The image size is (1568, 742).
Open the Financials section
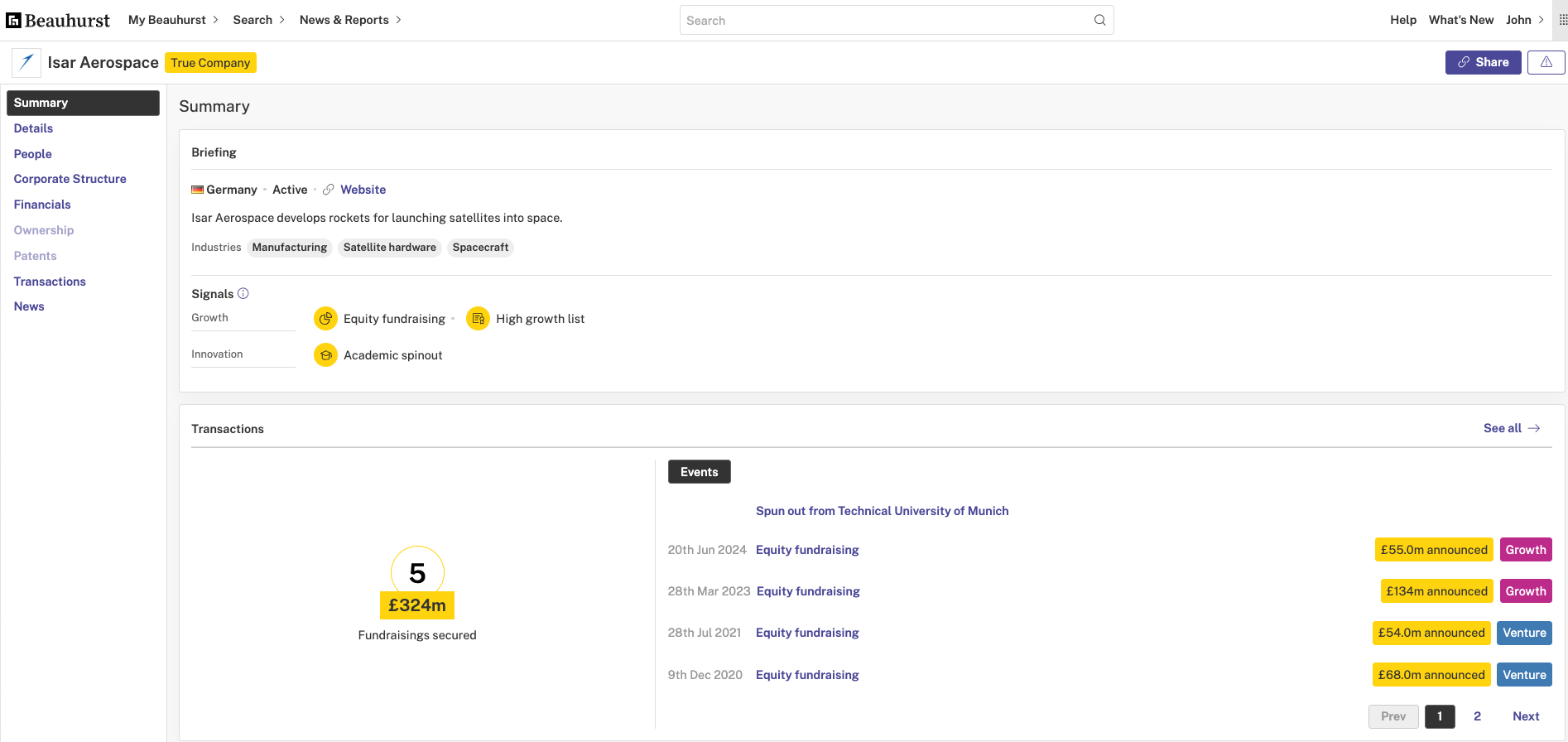[42, 205]
